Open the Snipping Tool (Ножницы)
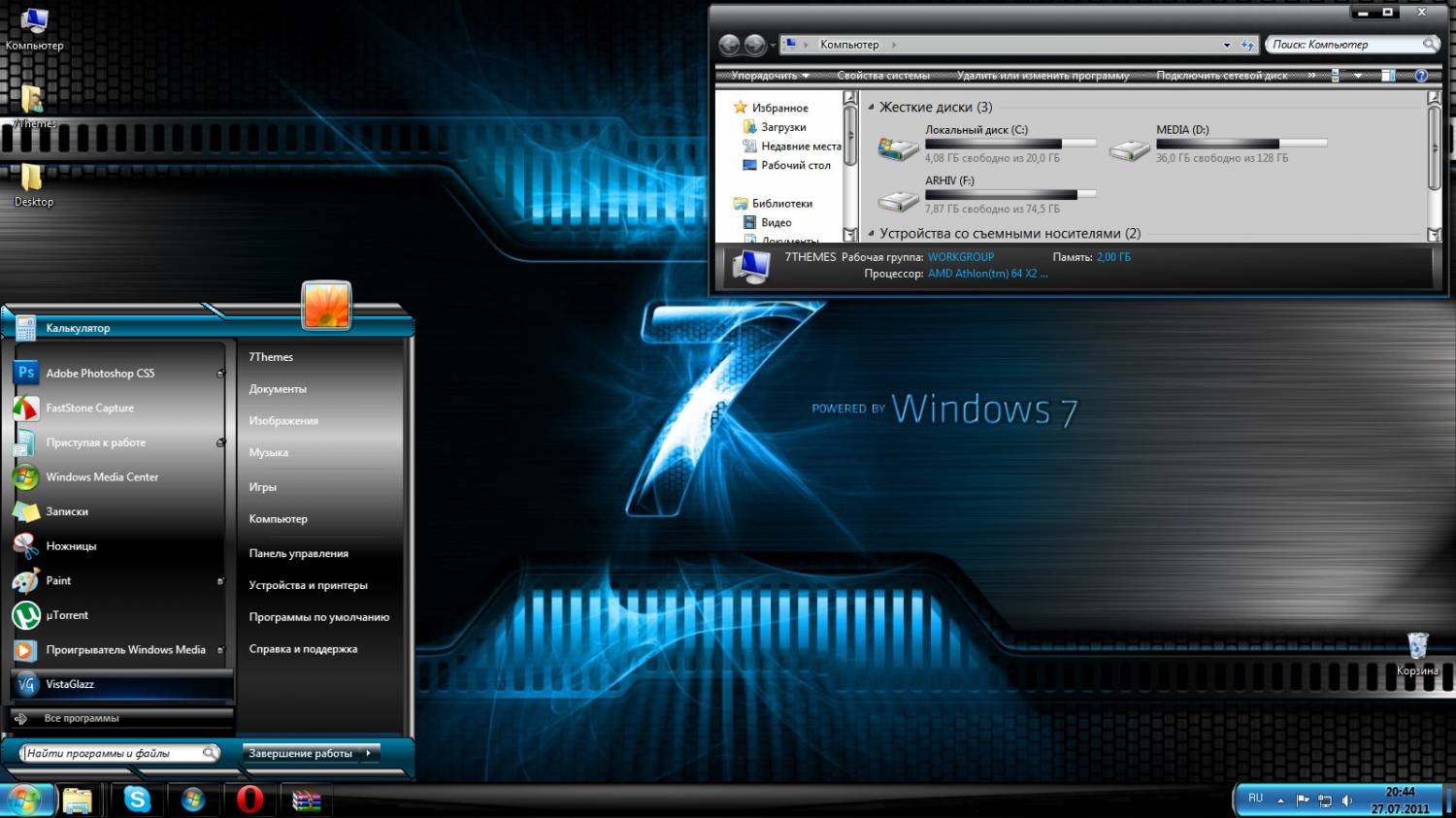The height and width of the screenshot is (818, 1456). tap(119, 546)
